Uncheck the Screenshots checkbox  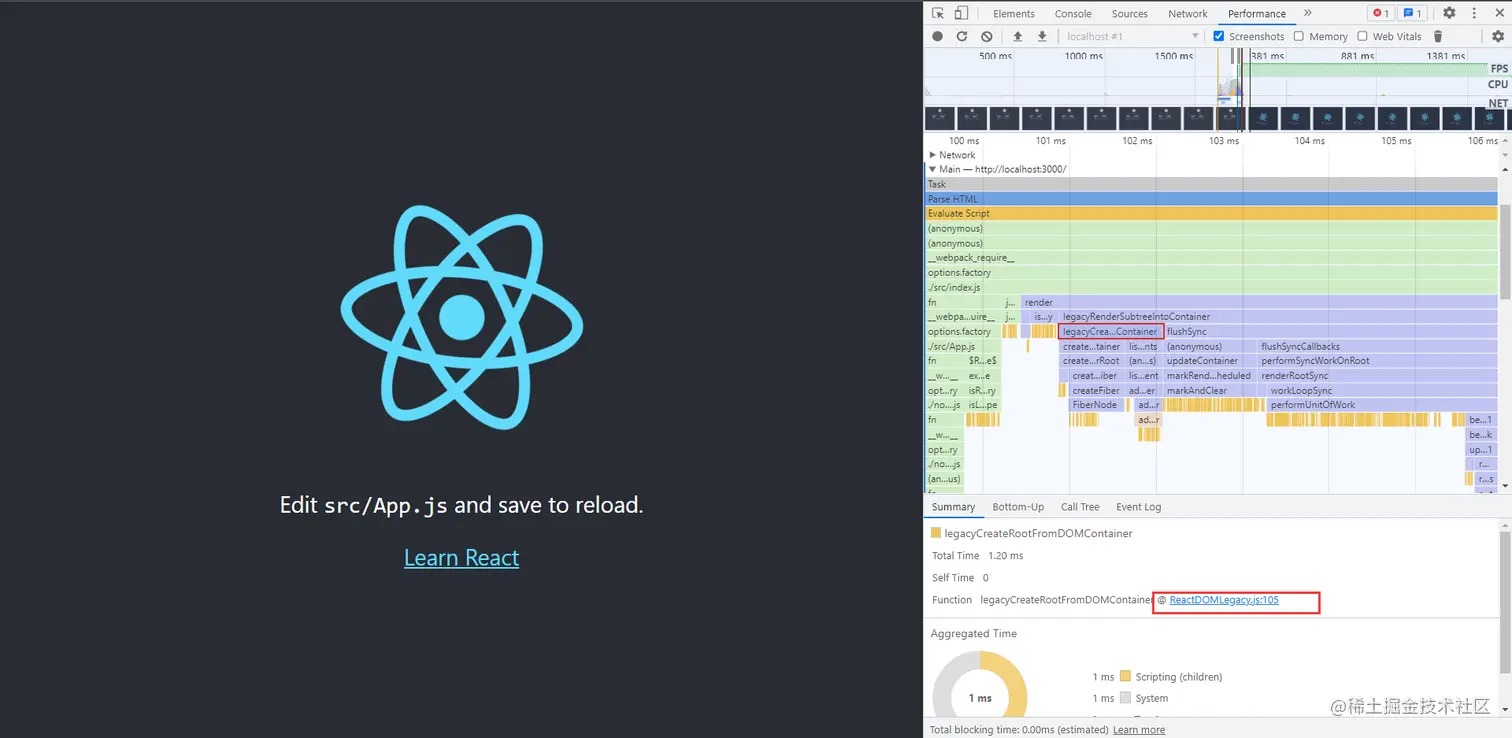1218,36
